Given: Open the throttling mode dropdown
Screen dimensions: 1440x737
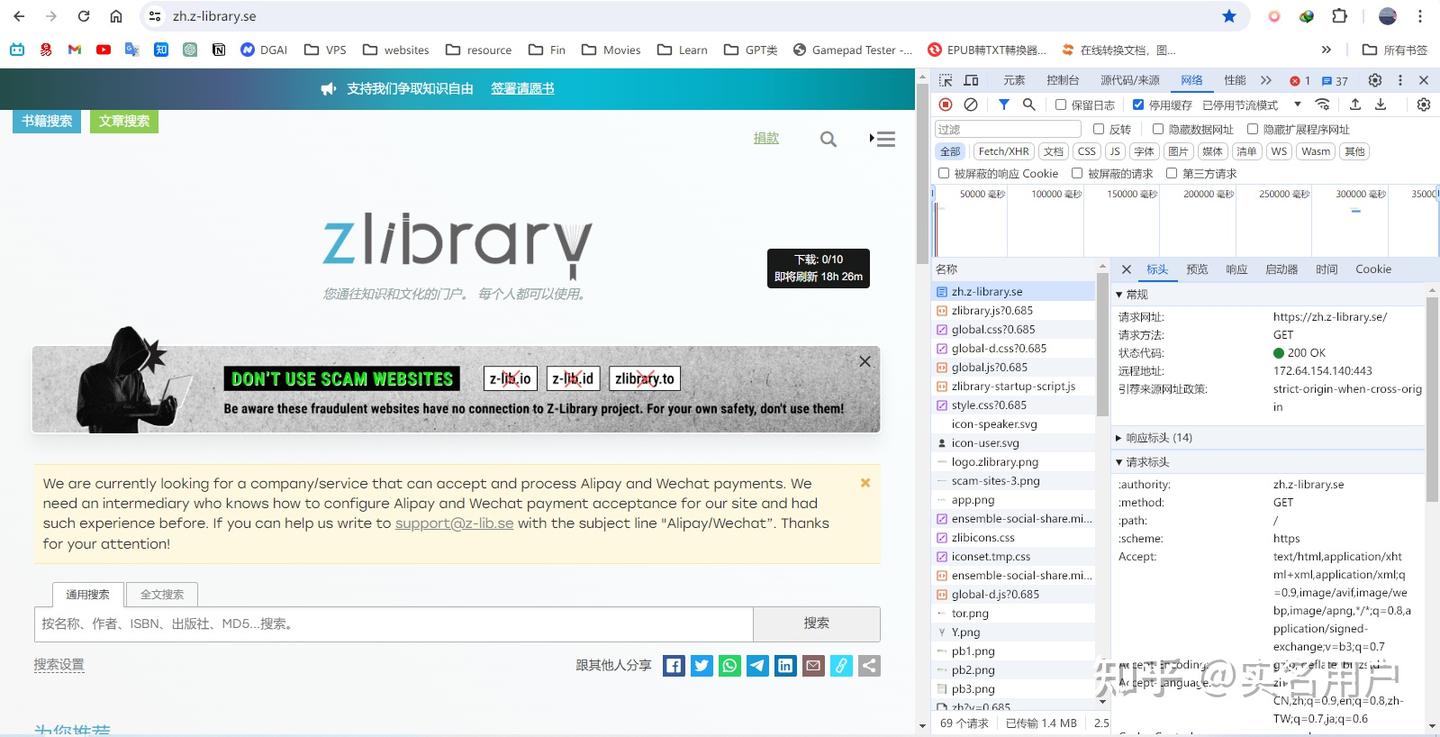Looking at the screenshot, I should click(1297, 104).
